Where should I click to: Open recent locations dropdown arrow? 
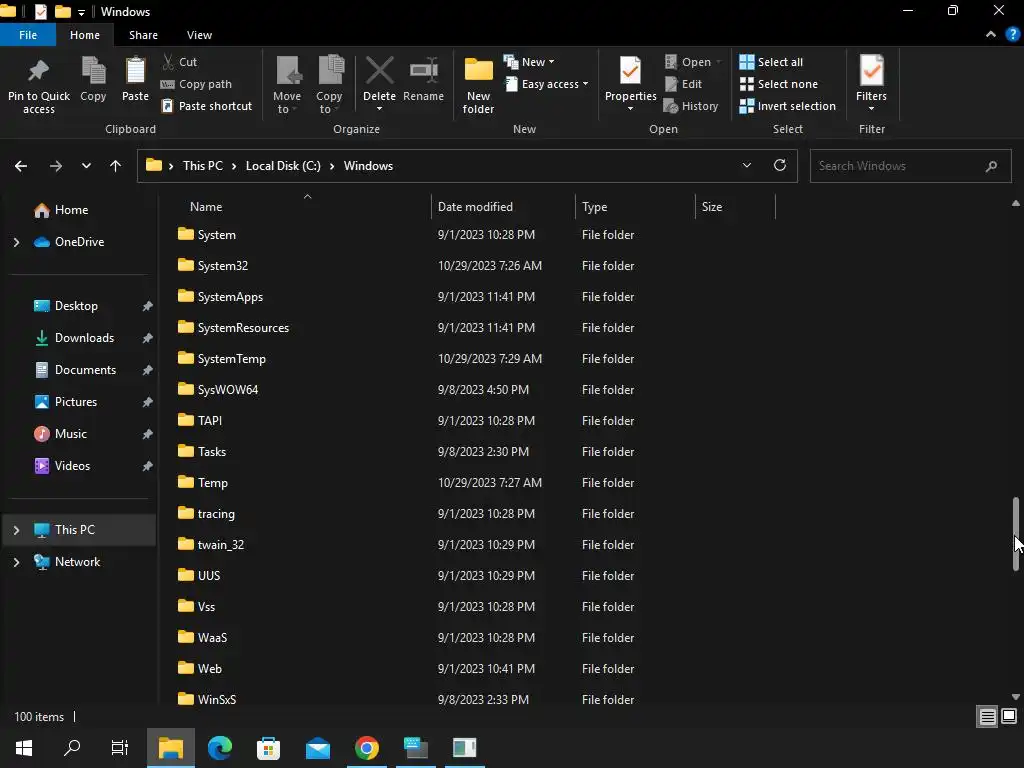(x=86, y=166)
